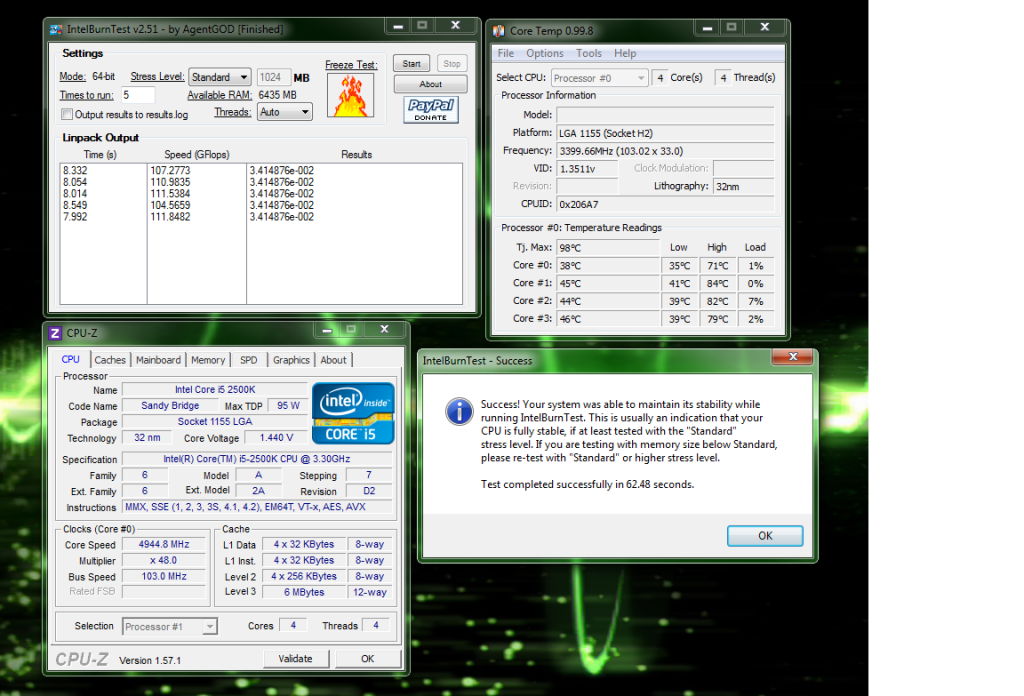Click the IntelBurnTest title bar app icon
1024x696 pixels.
click(x=56, y=29)
